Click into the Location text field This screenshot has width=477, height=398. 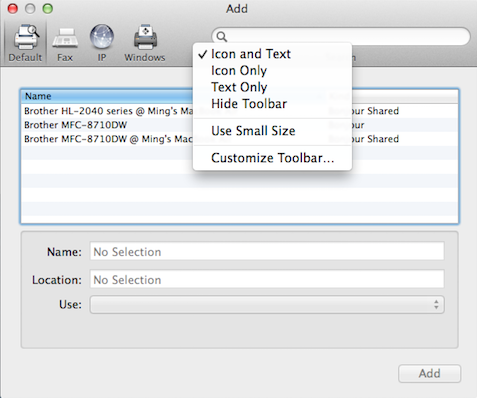pyautogui.click(x=267, y=279)
